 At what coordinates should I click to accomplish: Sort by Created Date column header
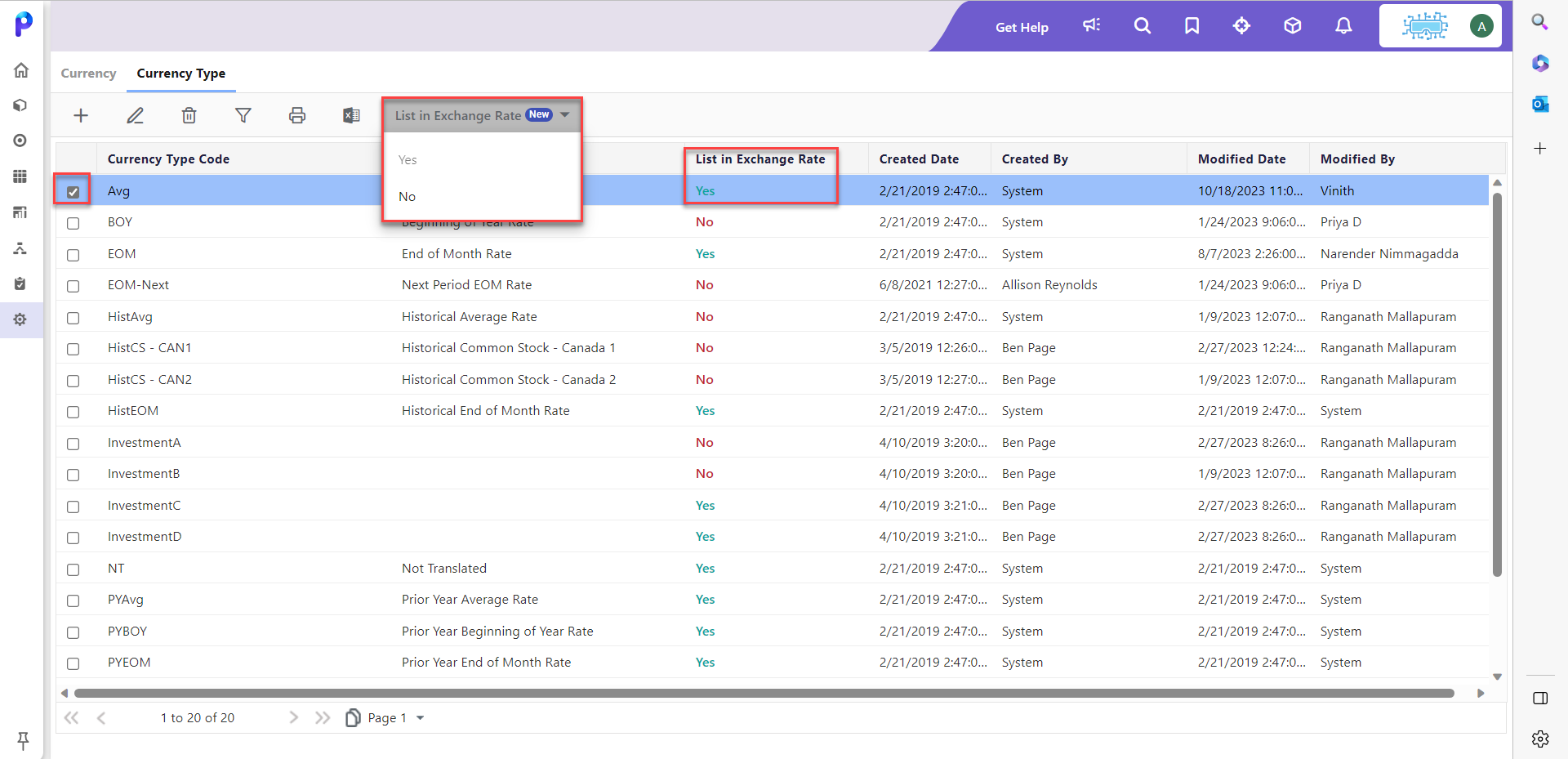tap(919, 159)
